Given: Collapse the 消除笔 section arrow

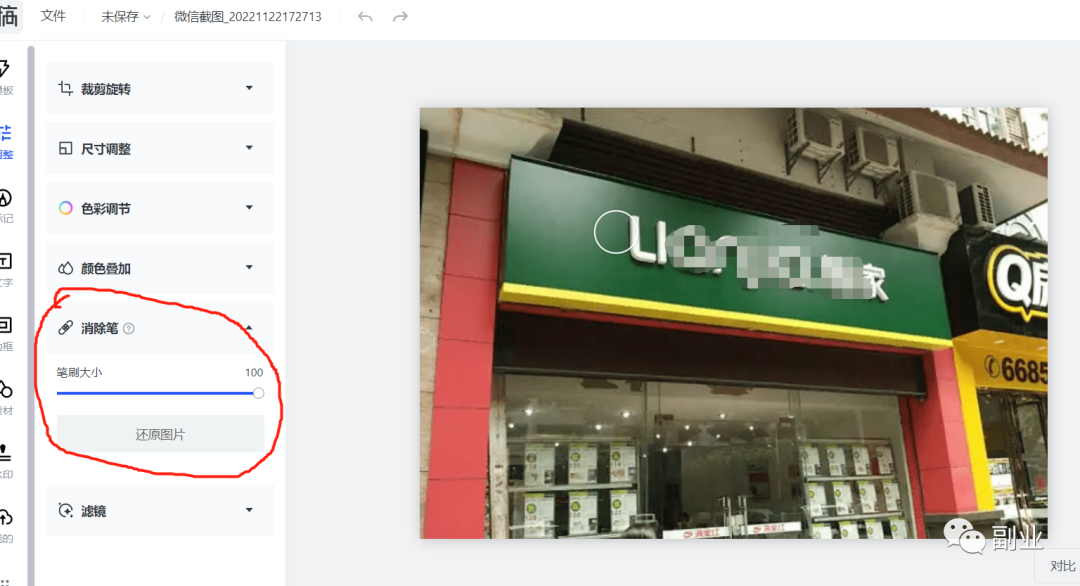Looking at the screenshot, I should coord(249,328).
